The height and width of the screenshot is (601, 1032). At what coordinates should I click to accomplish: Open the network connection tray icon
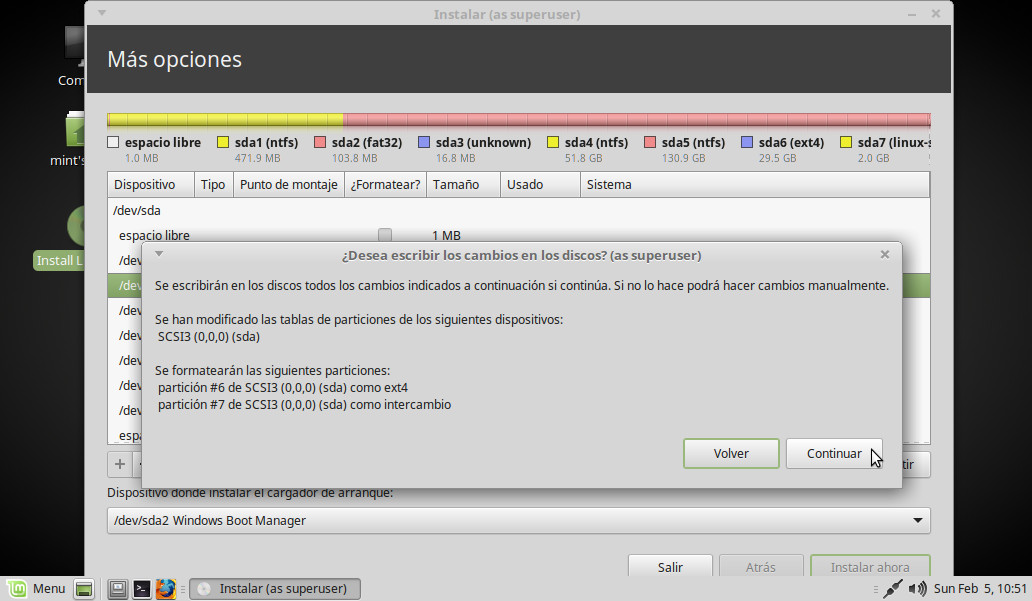tap(893, 589)
